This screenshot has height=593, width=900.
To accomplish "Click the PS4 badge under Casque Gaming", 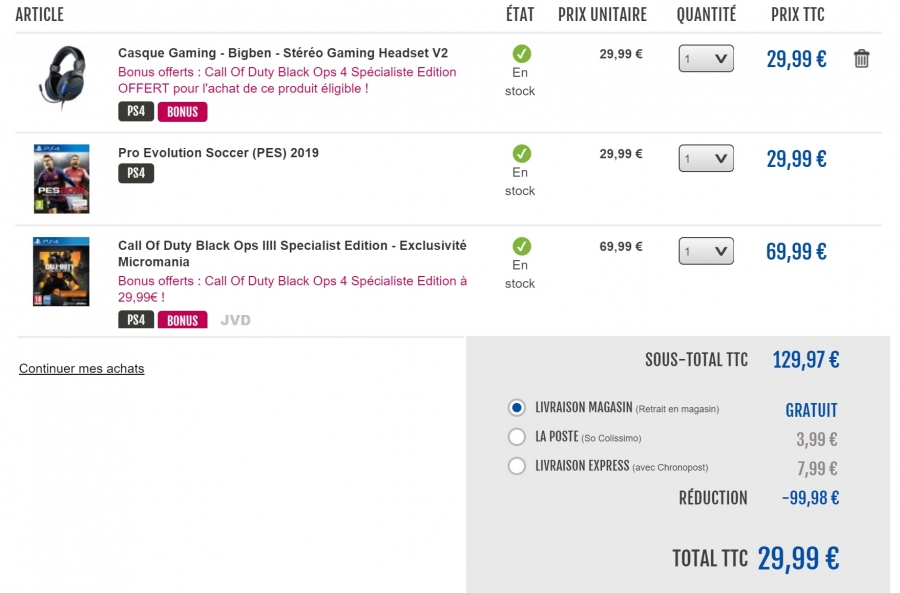I will tap(136, 111).
